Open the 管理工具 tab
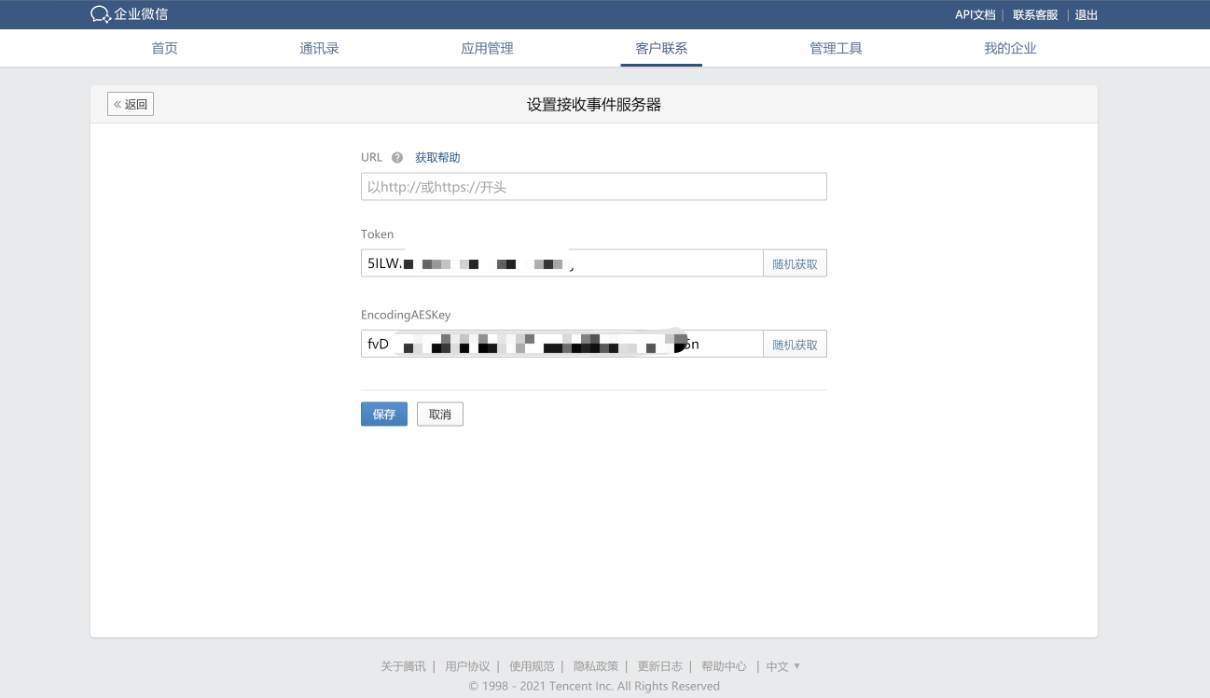The height and width of the screenshot is (698, 1210). pos(835,48)
